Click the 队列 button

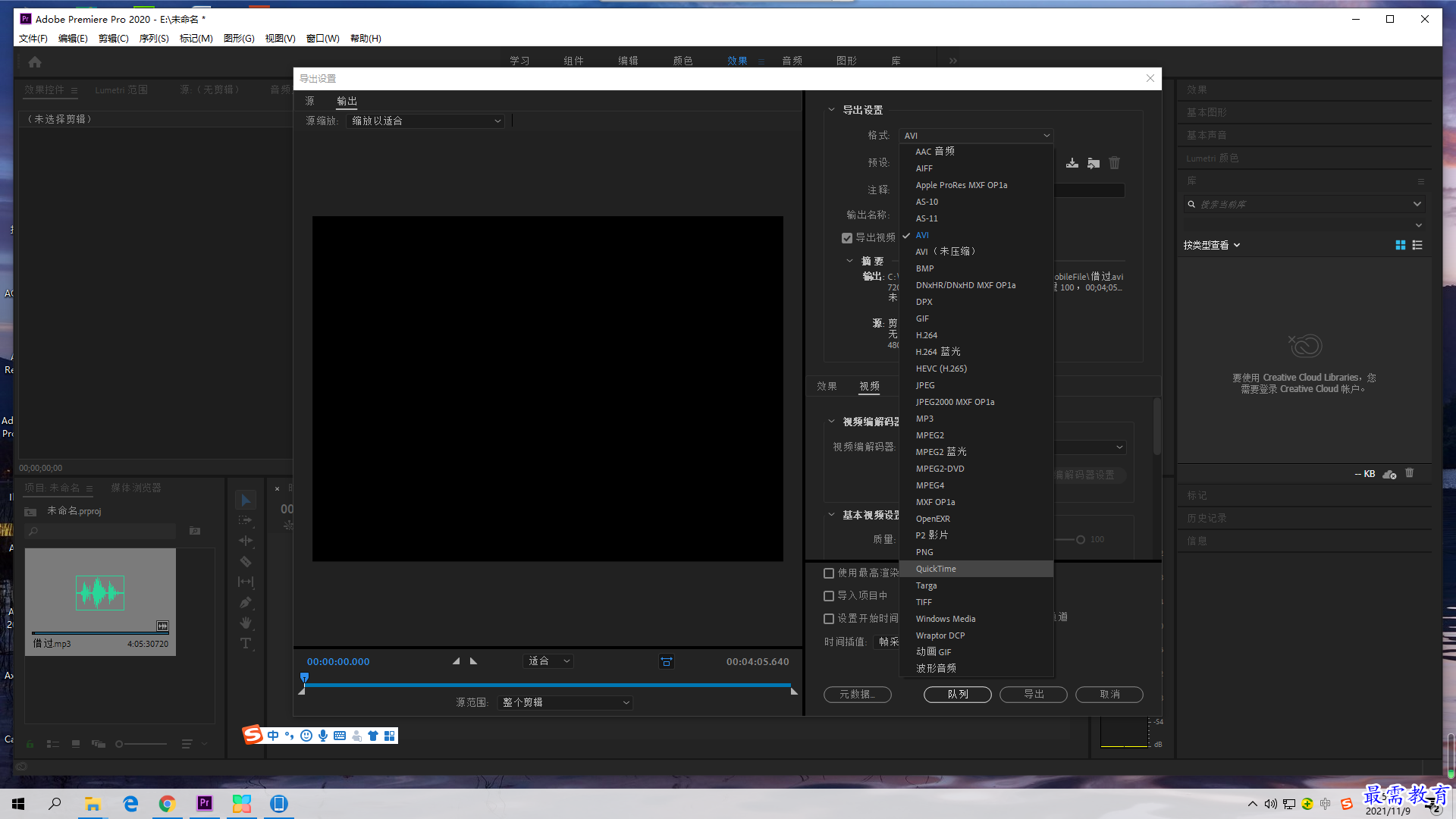pyautogui.click(x=958, y=695)
